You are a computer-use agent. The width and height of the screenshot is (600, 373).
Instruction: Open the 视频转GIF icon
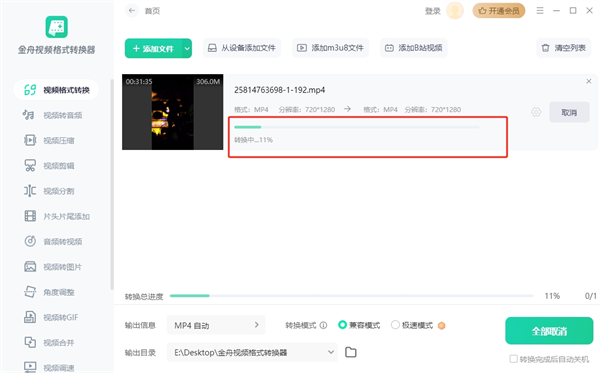tap(30, 317)
